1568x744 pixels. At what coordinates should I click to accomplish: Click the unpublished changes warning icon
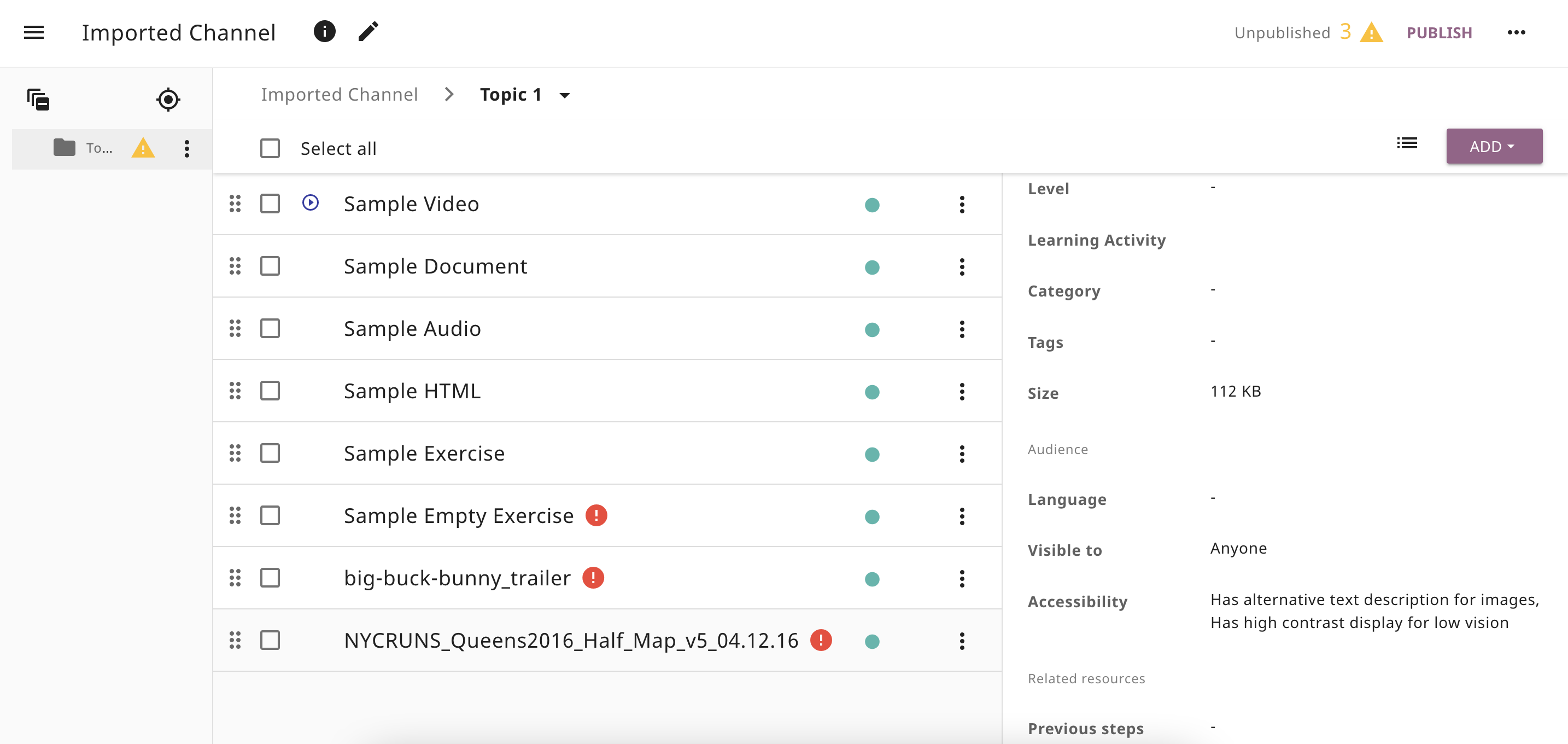1371,32
